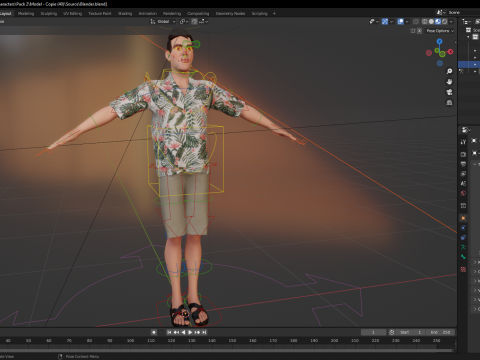This screenshot has height=360, width=480.
Task: Open the Object Data armature properties tab
Action: coord(463,247)
